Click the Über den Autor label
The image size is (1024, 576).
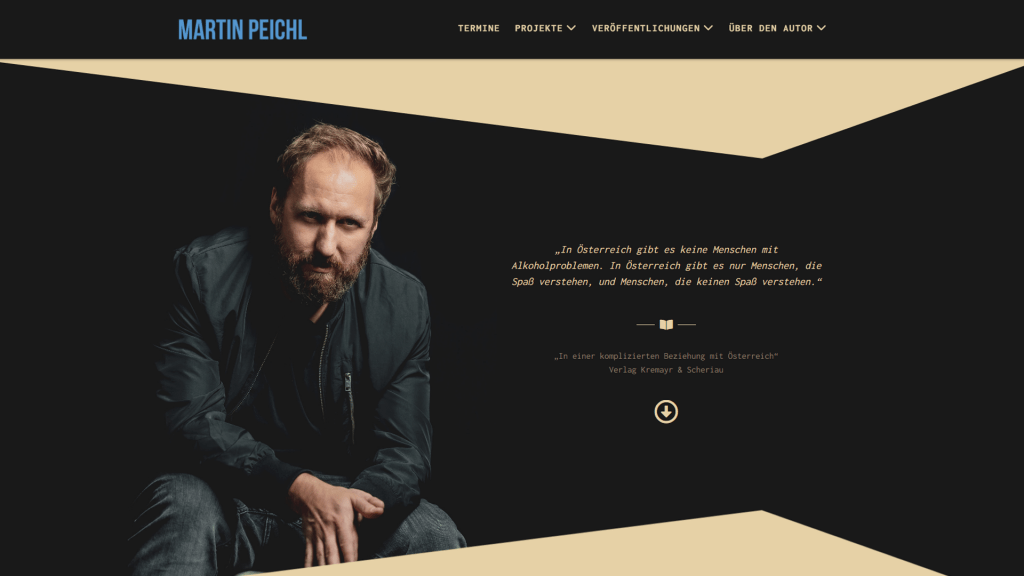[771, 28]
